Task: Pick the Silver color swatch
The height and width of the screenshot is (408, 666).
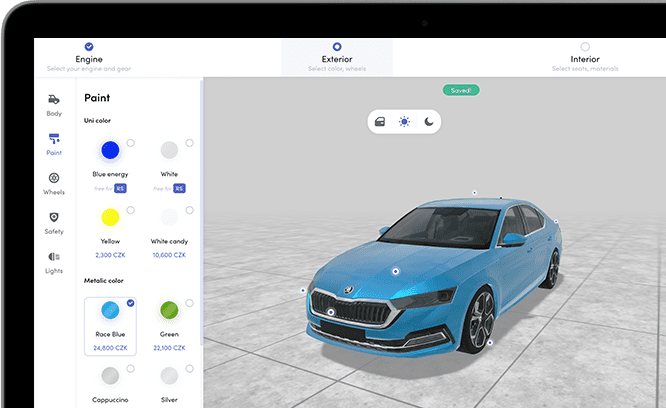Action: pos(169,376)
